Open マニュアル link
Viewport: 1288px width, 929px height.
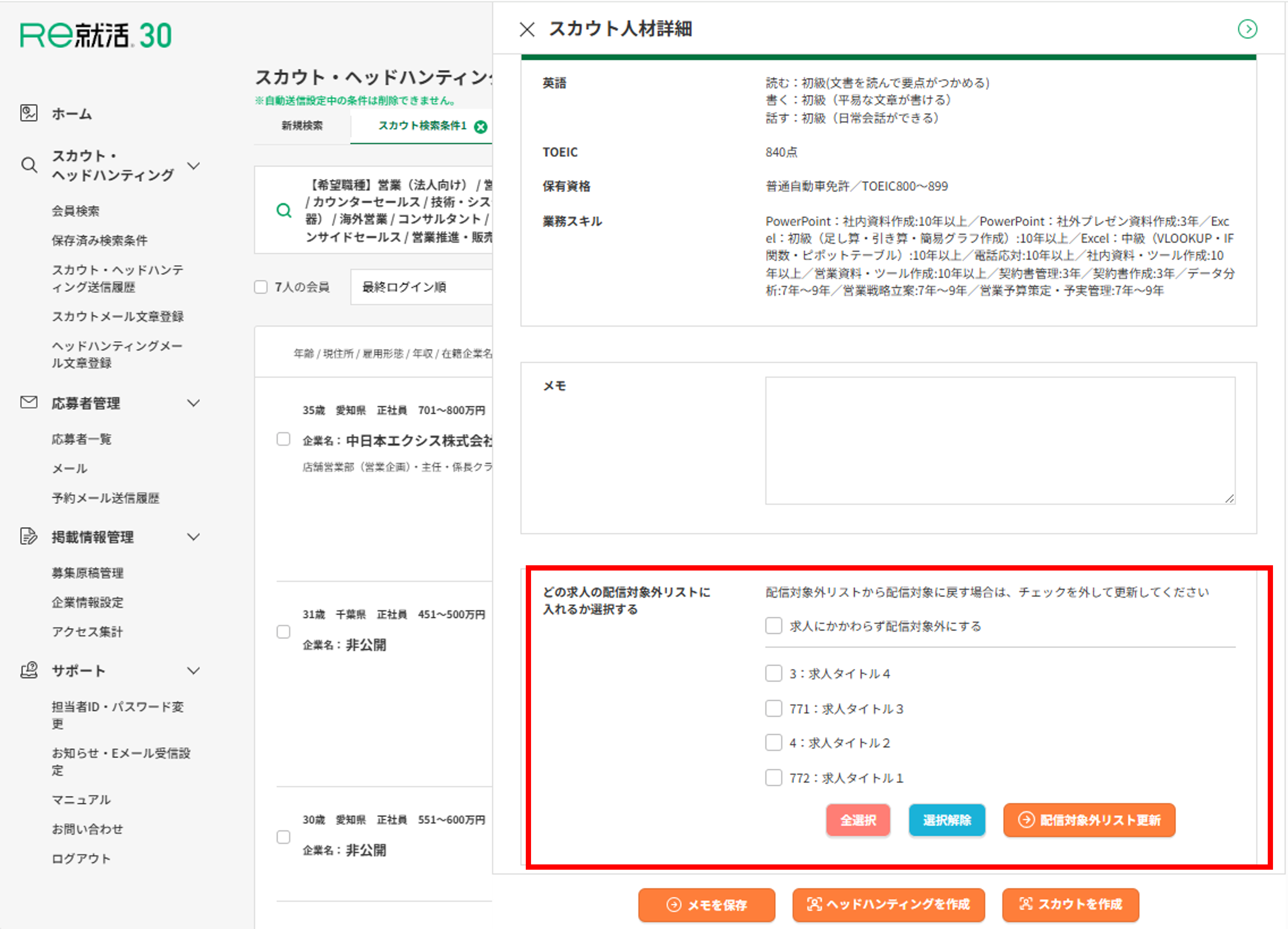tap(81, 800)
